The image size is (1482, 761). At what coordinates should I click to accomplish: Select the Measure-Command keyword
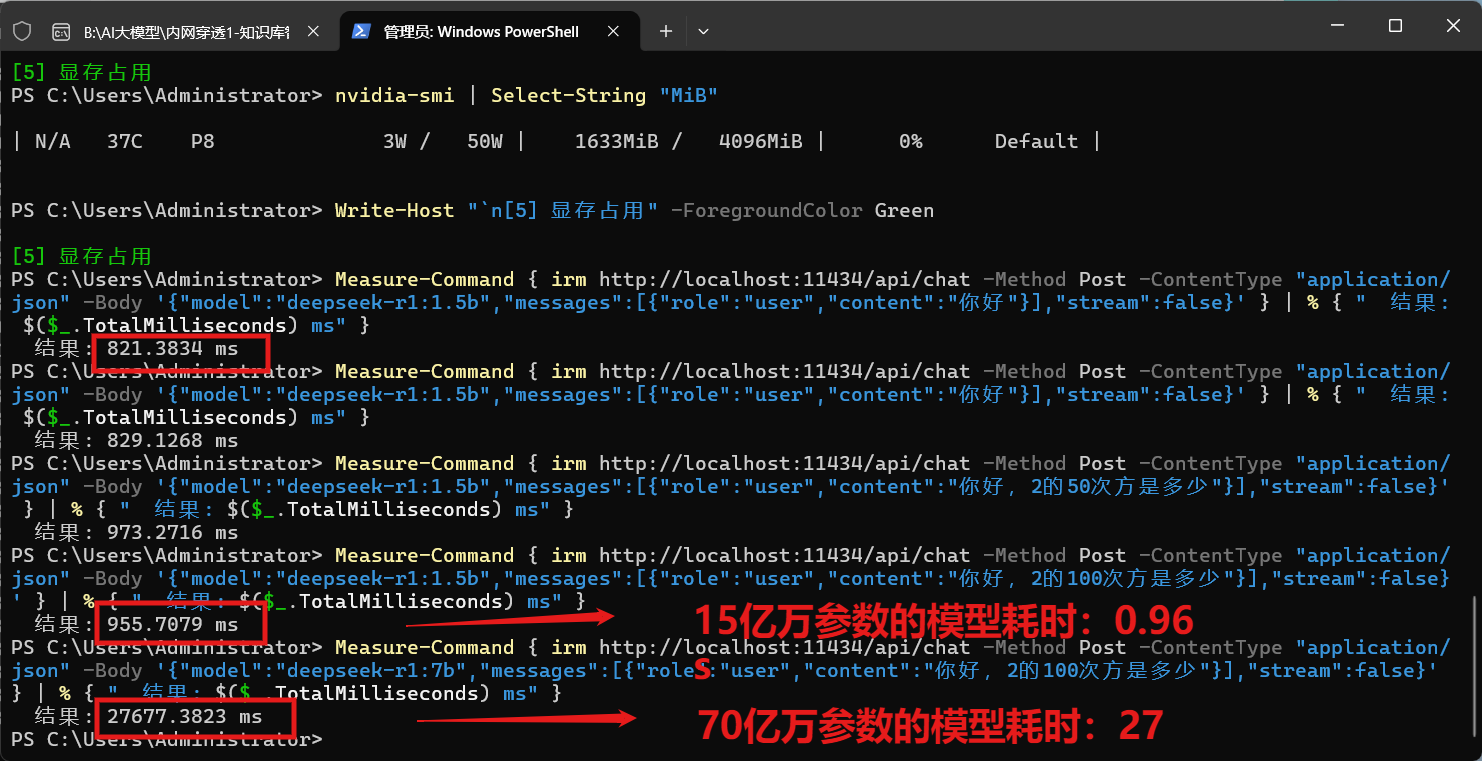tap(424, 278)
